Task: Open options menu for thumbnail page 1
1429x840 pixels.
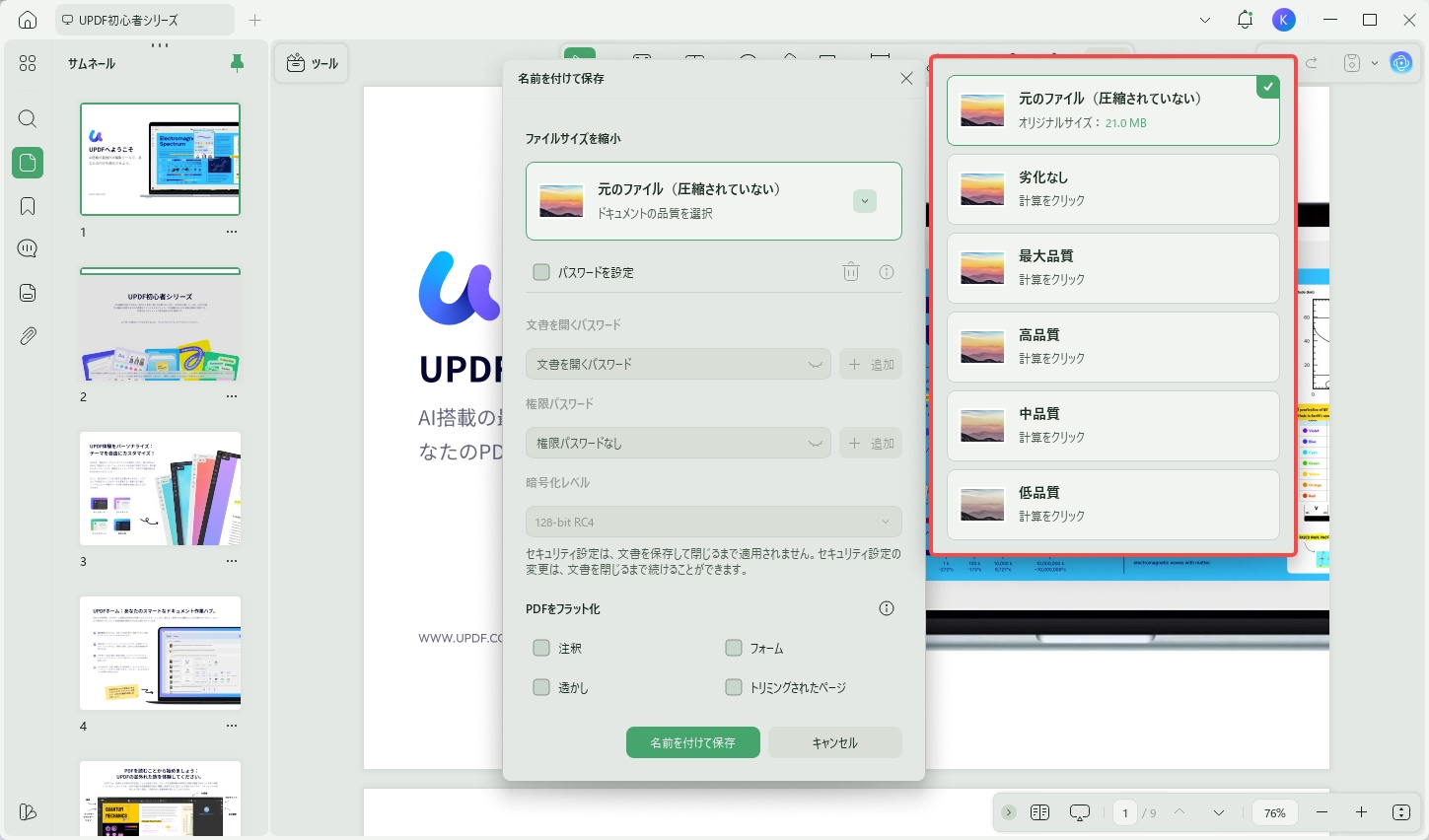Action: pos(232,232)
